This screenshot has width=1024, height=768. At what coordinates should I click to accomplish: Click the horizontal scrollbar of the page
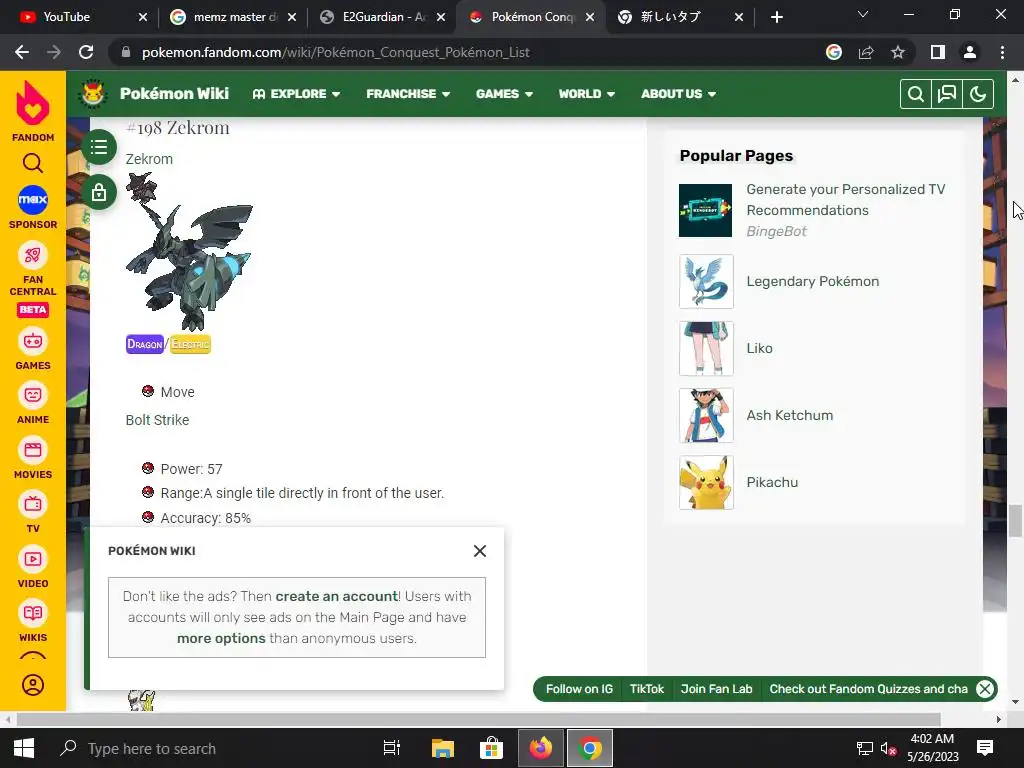tap(478, 719)
